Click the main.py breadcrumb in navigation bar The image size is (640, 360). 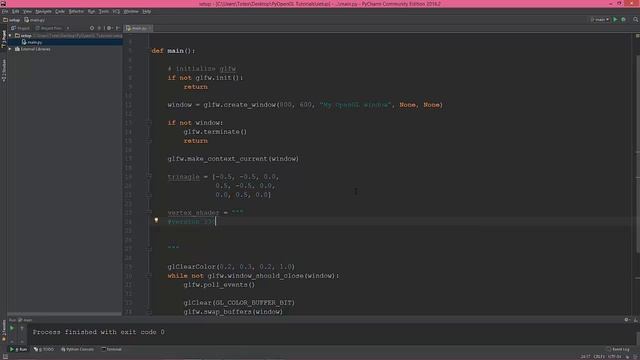[x=34, y=20]
